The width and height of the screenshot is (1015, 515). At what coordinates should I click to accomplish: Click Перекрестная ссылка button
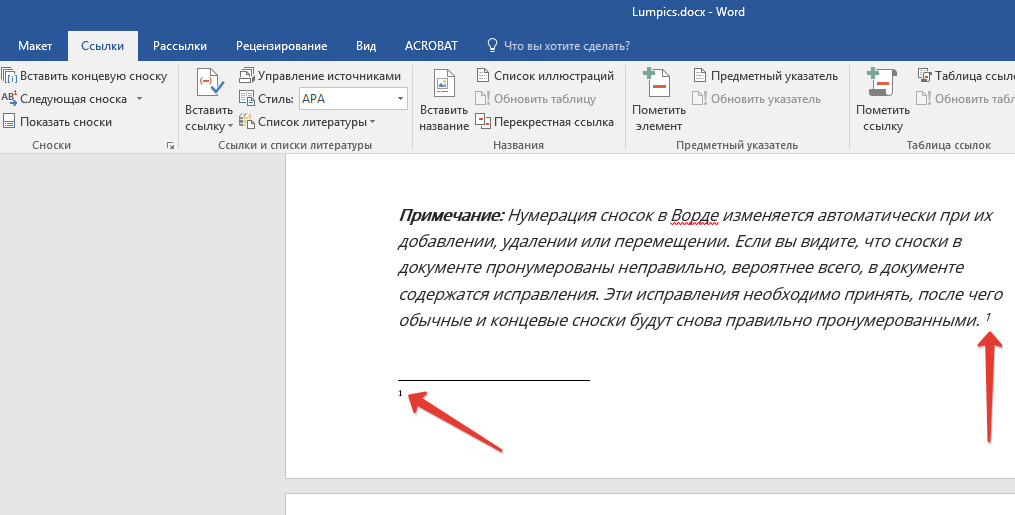pyautogui.click(x=553, y=122)
